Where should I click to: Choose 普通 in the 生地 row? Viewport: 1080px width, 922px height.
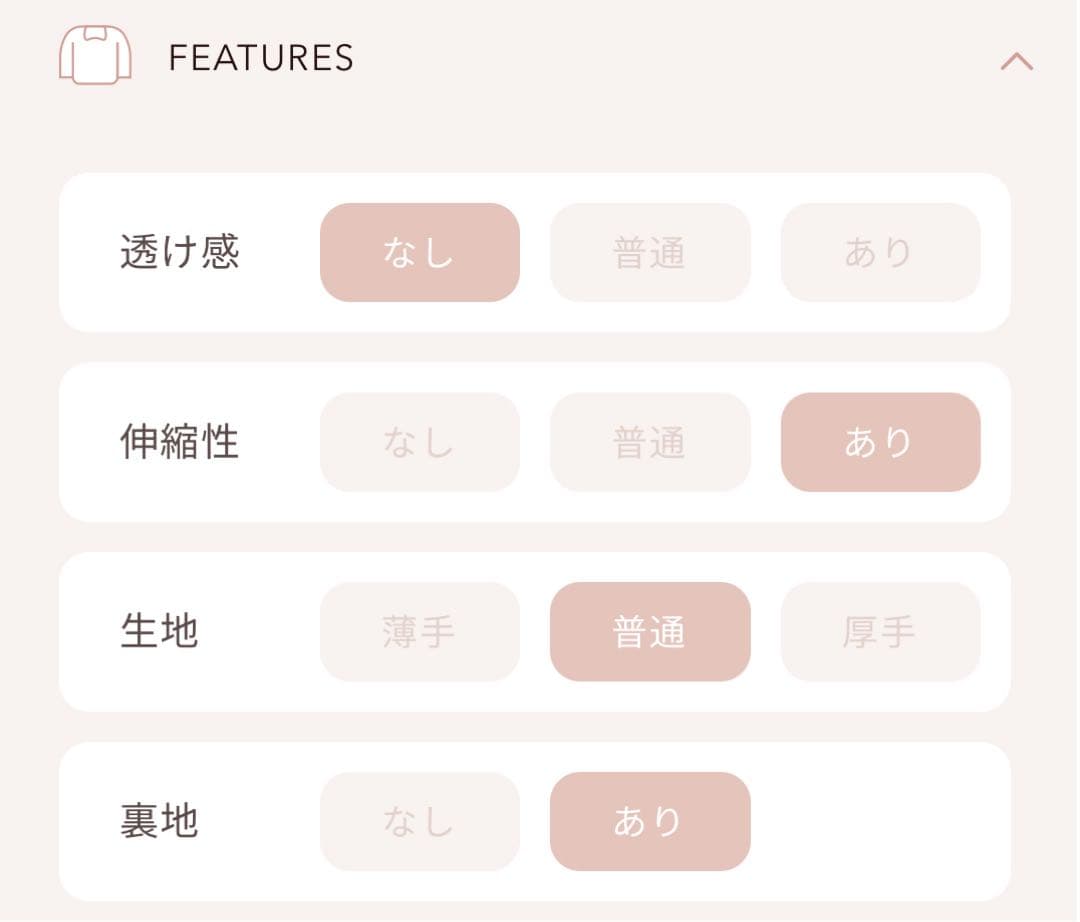pos(650,632)
